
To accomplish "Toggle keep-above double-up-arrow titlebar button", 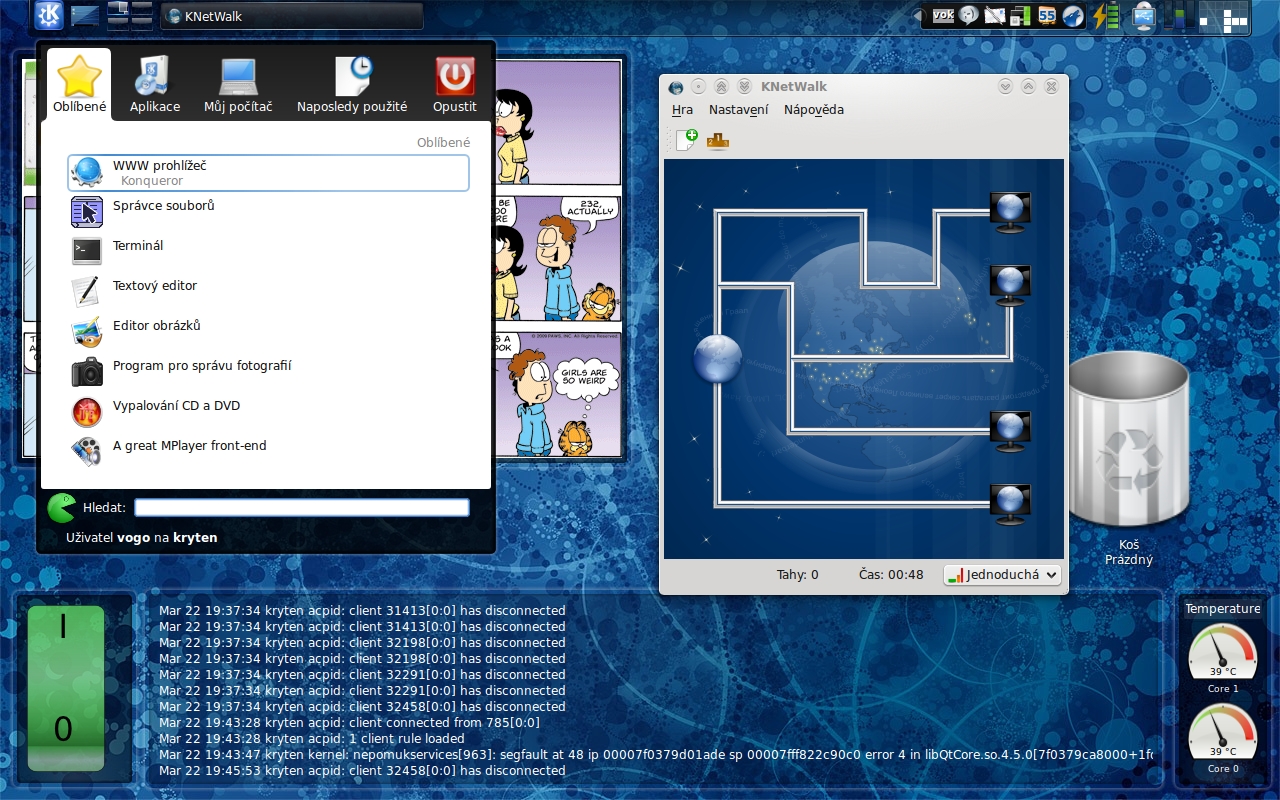I will tap(721, 87).
